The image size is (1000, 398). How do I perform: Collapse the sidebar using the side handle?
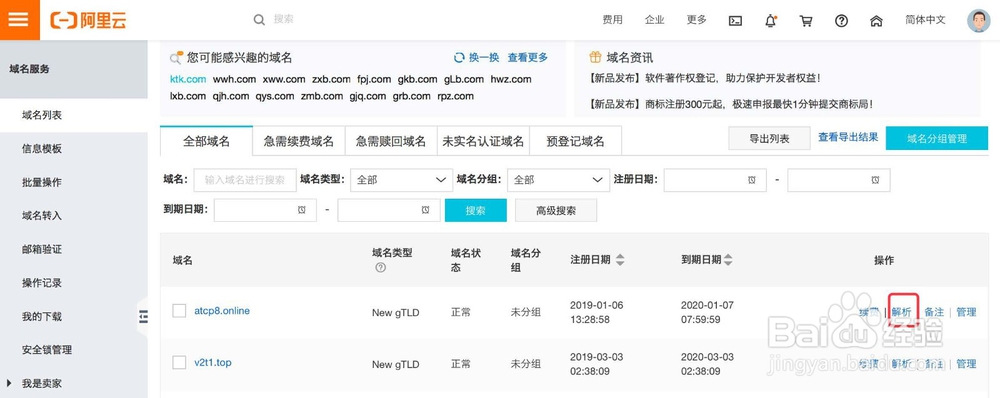(x=143, y=316)
